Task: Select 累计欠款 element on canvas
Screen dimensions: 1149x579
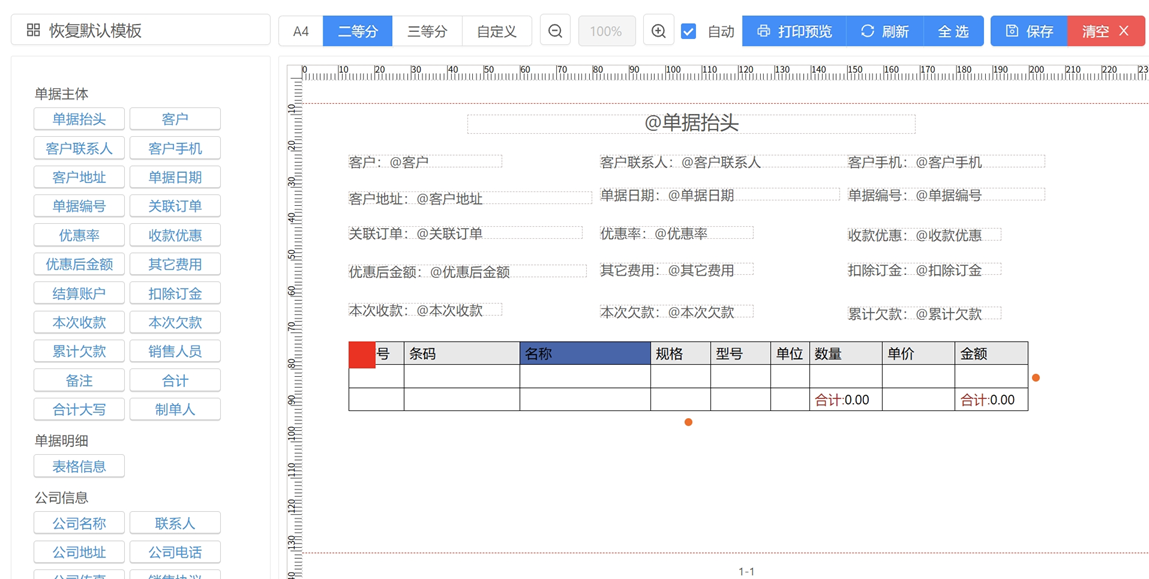Action: tap(924, 314)
